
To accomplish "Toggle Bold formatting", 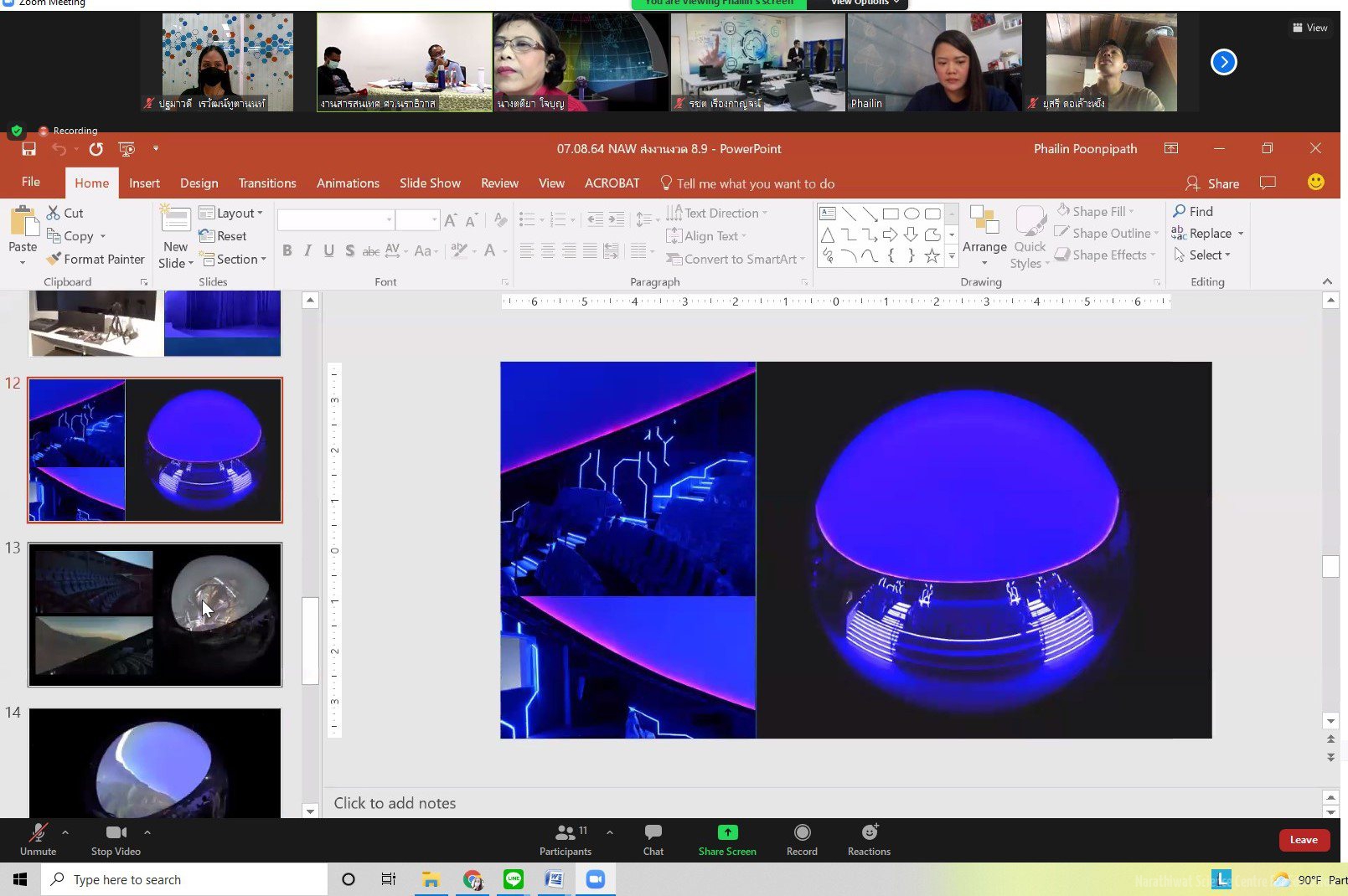I will click(x=287, y=250).
